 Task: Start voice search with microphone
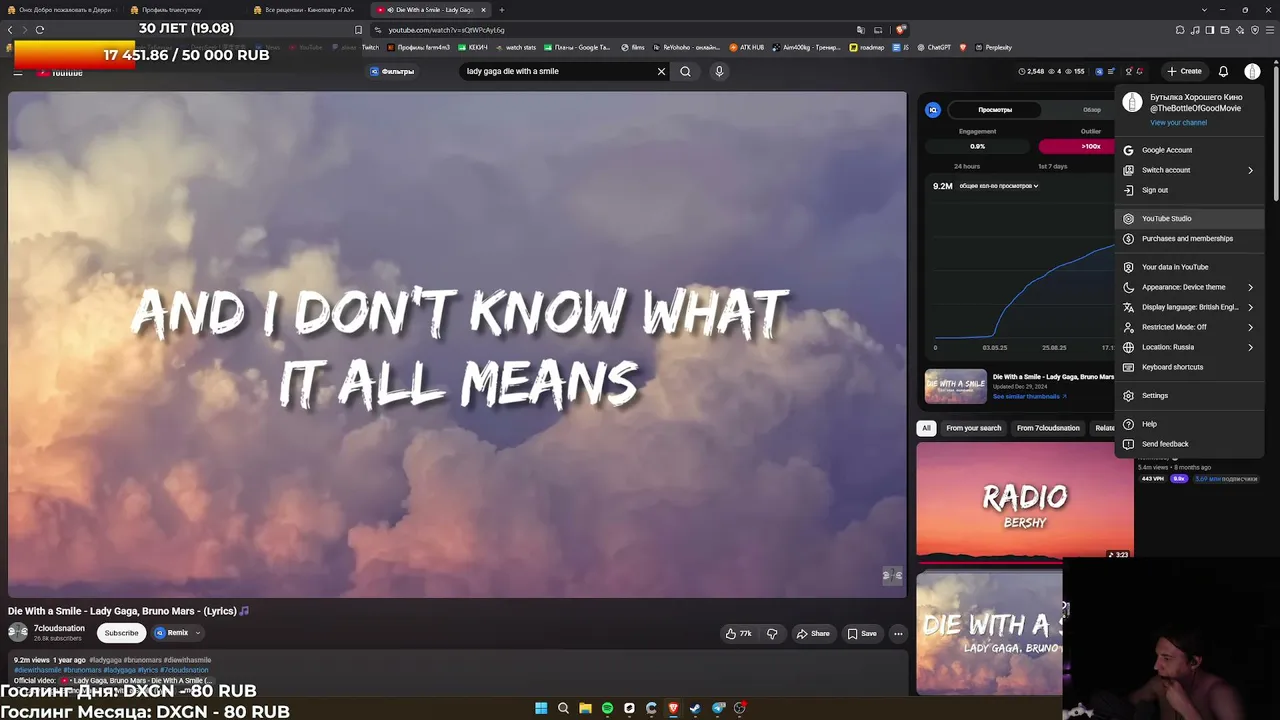[x=718, y=71]
